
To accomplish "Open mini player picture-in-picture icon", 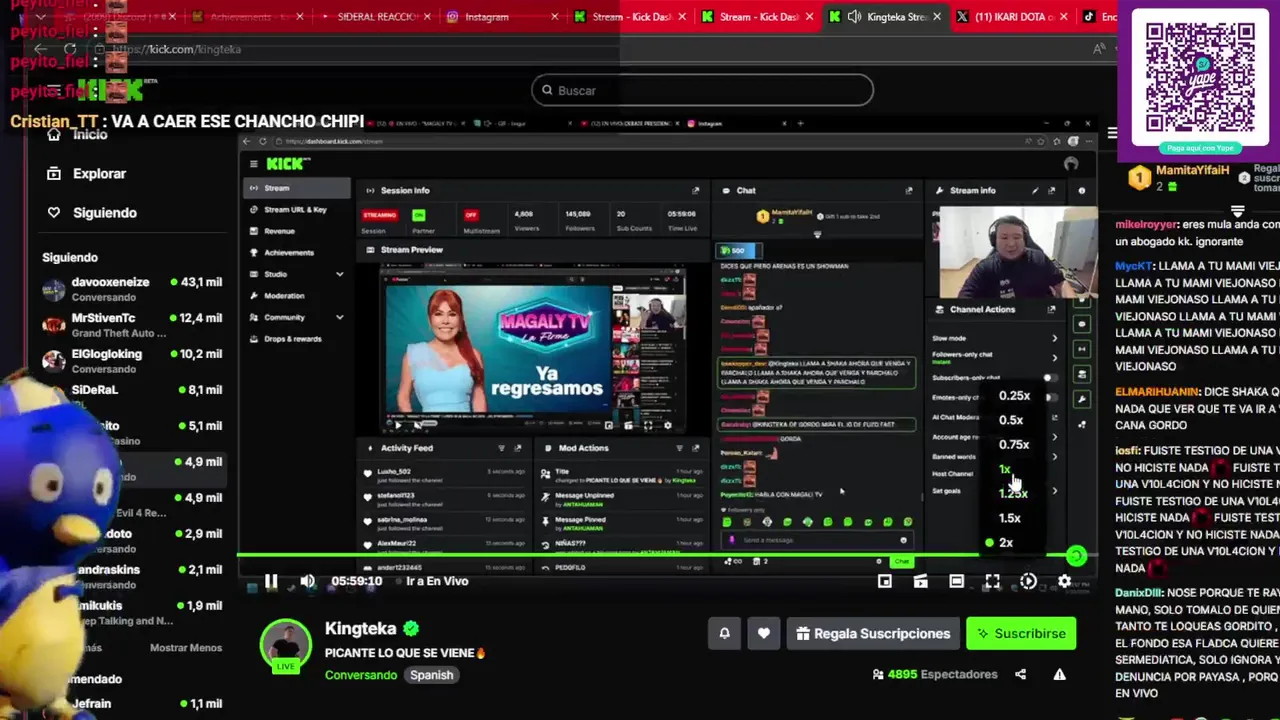I will pyautogui.click(x=884, y=581).
